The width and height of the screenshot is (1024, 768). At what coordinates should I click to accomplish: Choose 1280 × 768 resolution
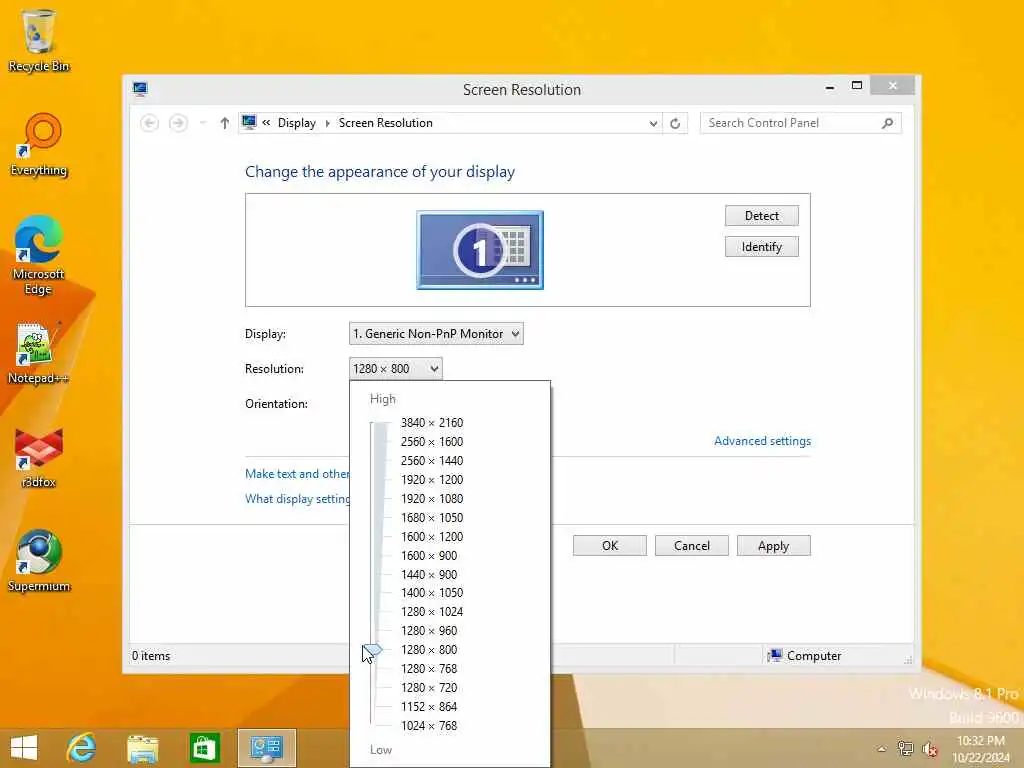429,668
